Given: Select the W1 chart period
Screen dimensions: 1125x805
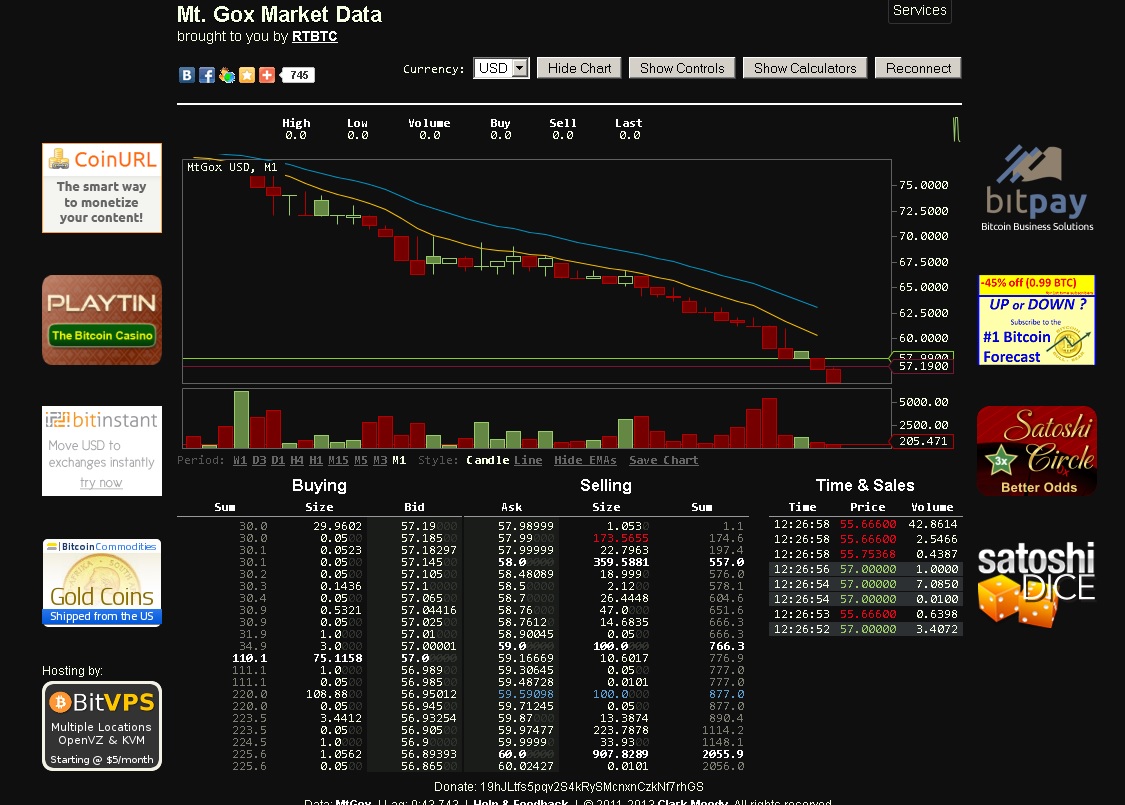Looking at the screenshot, I should [x=240, y=461].
